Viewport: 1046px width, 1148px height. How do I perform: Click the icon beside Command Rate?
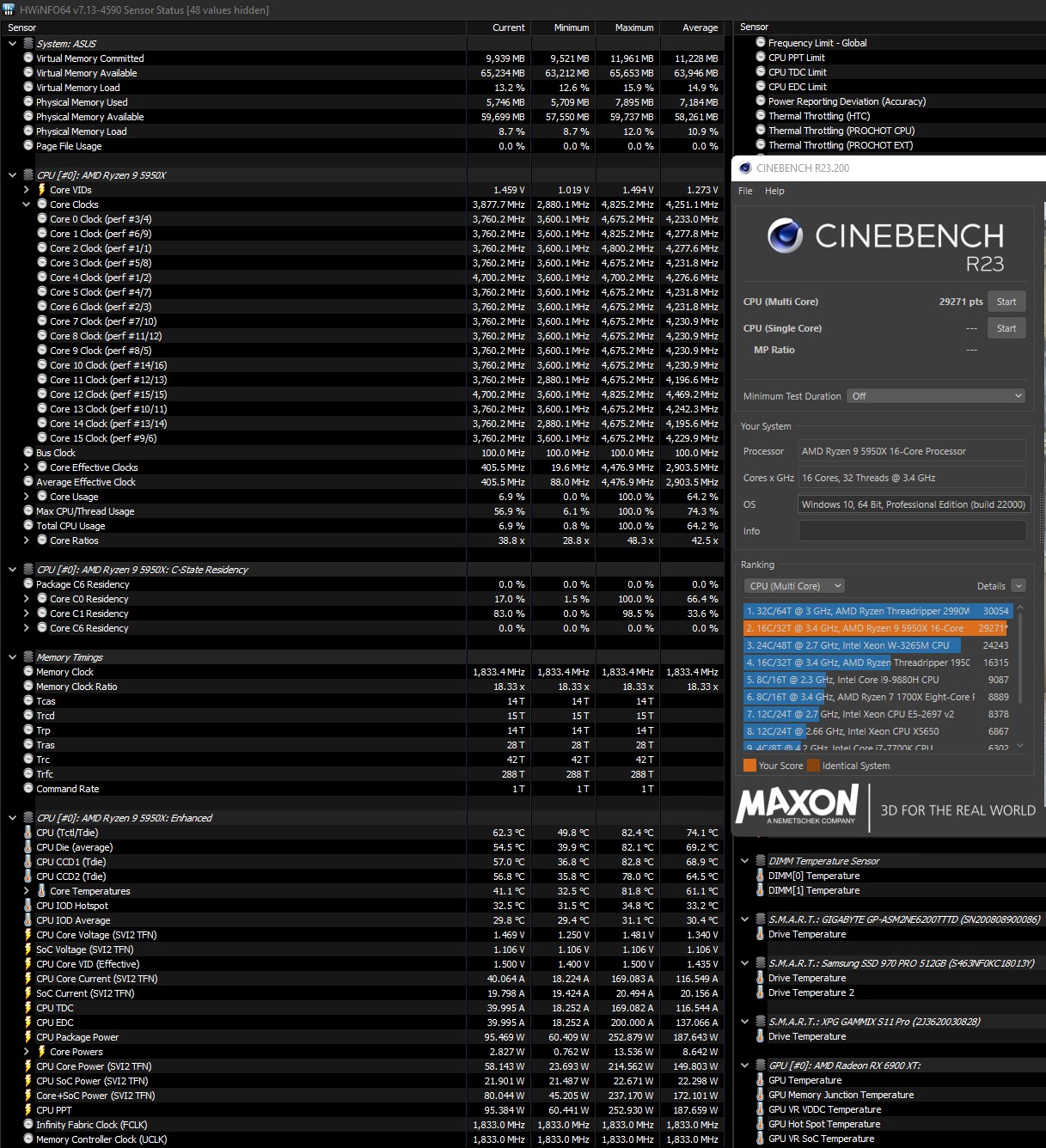click(x=28, y=789)
